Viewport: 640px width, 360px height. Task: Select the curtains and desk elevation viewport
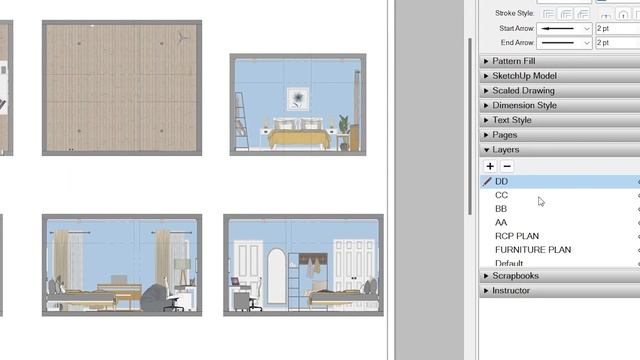[x=122, y=265]
